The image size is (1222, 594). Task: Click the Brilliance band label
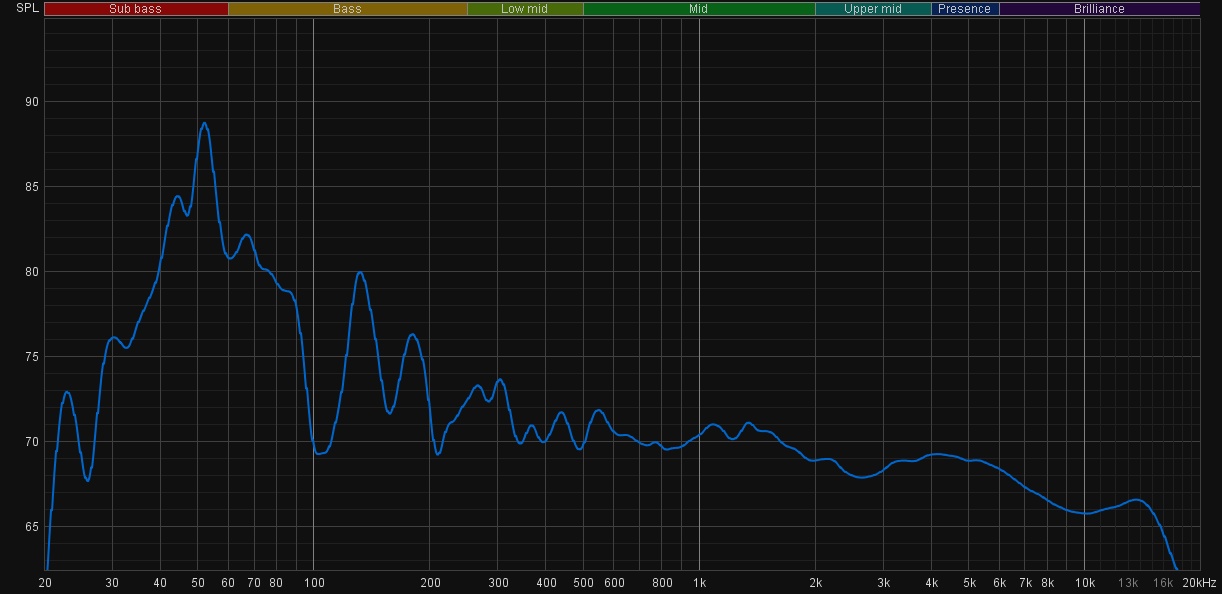coord(1099,9)
